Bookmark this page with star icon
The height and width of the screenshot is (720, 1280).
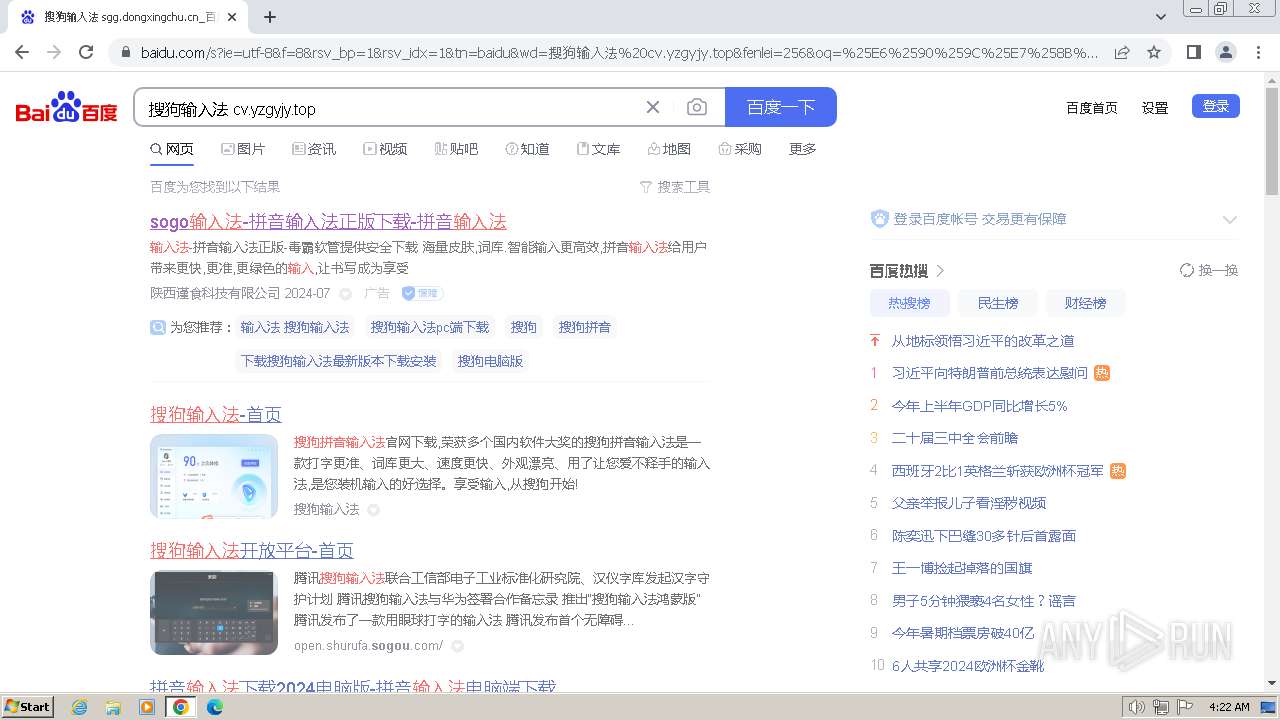click(1154, 52)
